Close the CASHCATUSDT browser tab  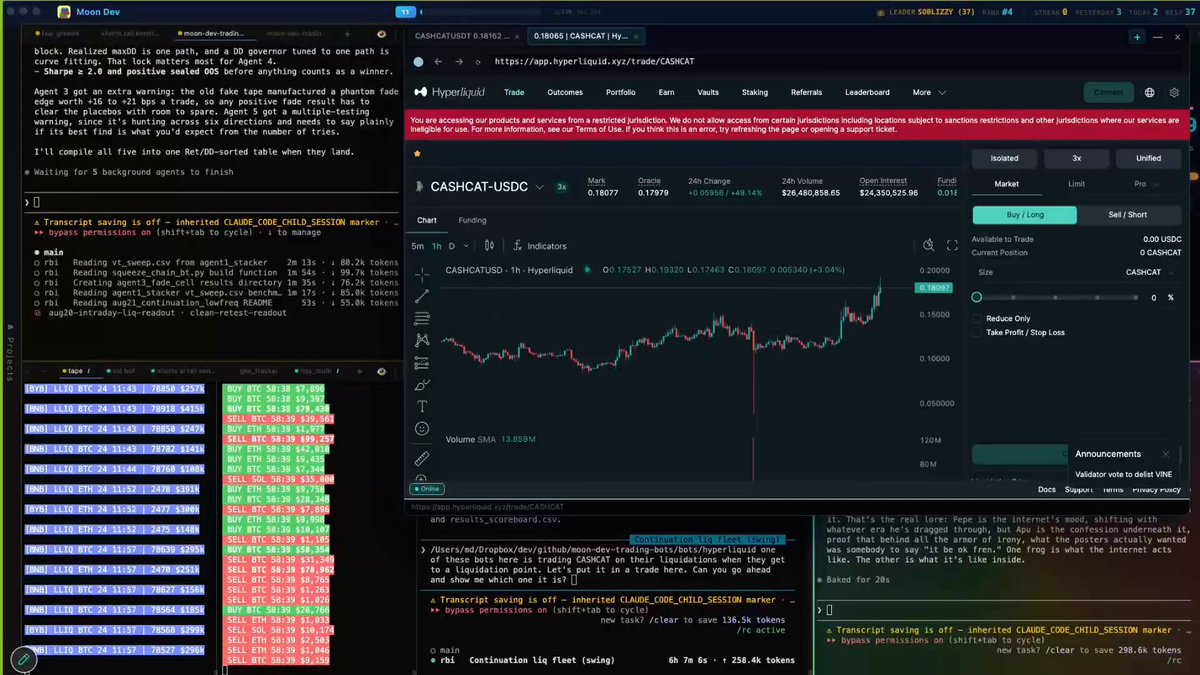[516, 36]
